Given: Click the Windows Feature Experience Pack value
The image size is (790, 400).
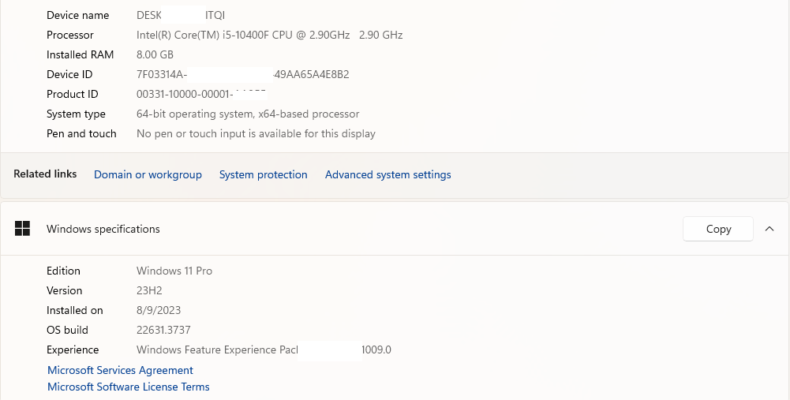Looking at the screenshot, I should 264,350.
